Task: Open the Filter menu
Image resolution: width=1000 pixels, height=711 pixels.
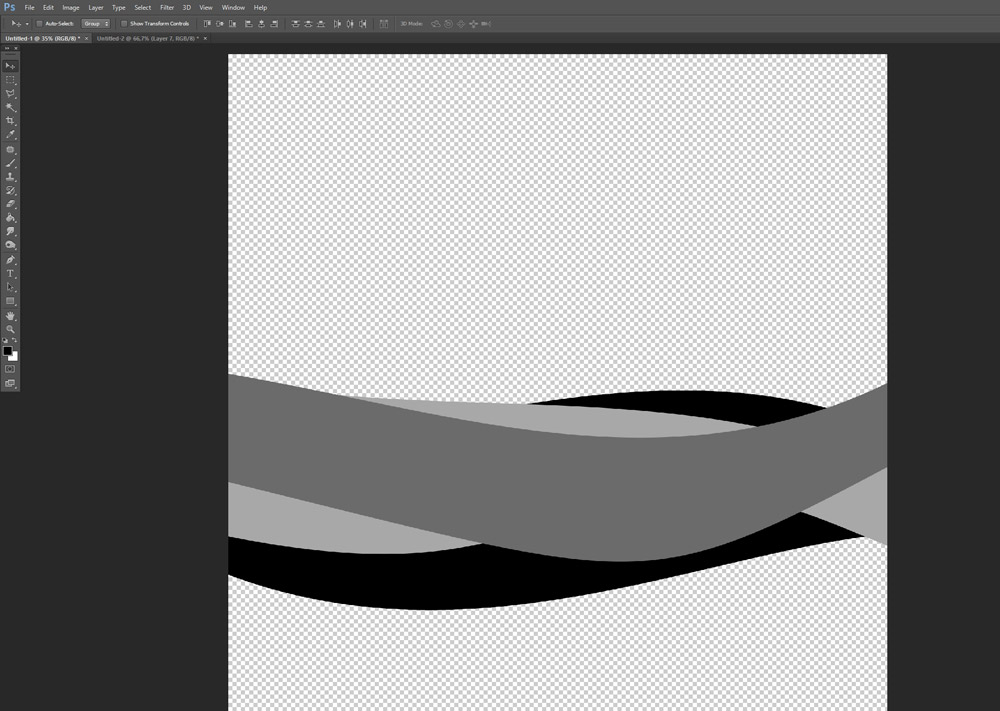Action: coord(167,7)
